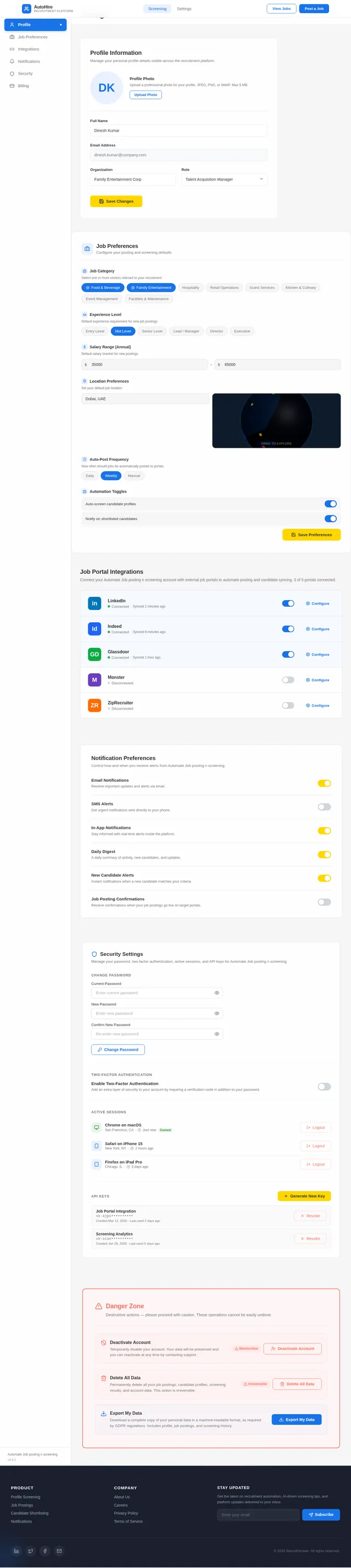Toggle Notify on shortlisted candidates switch
Image resolution: width=351 pixels, height=1568 pixels.
tap(330, 518)
